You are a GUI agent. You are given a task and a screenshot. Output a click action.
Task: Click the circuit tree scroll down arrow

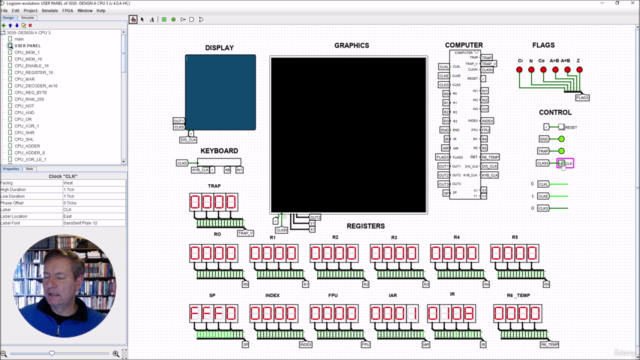click(x=124, y=162)
